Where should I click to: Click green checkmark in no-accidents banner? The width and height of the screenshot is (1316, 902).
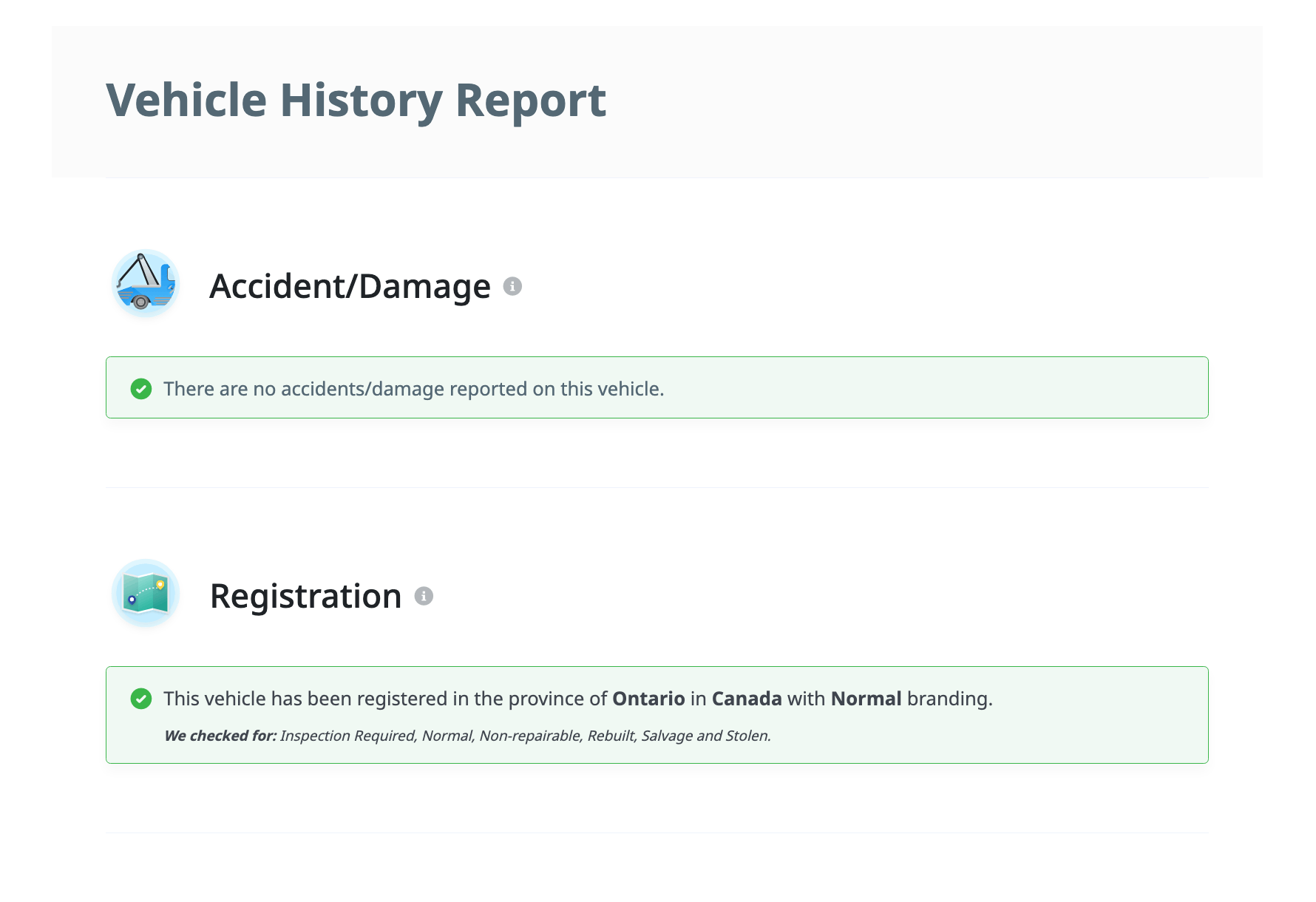[141, 389]
